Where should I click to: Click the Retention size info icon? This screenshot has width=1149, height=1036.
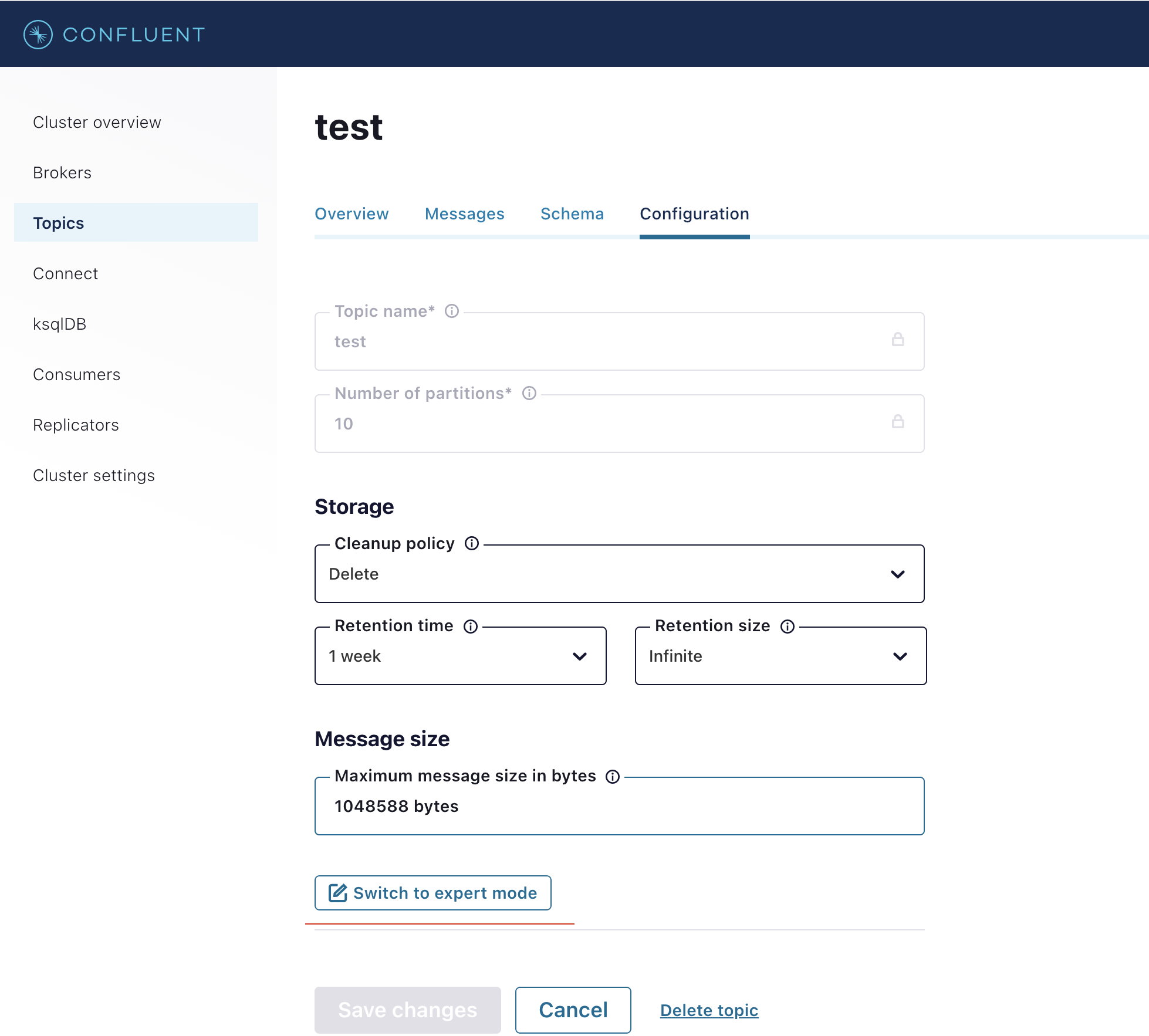coord(788,626)
